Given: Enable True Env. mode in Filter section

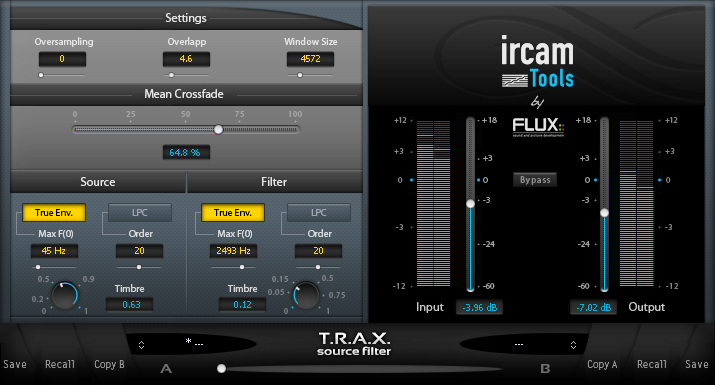Looking at the screenshot, I should 233,213.
